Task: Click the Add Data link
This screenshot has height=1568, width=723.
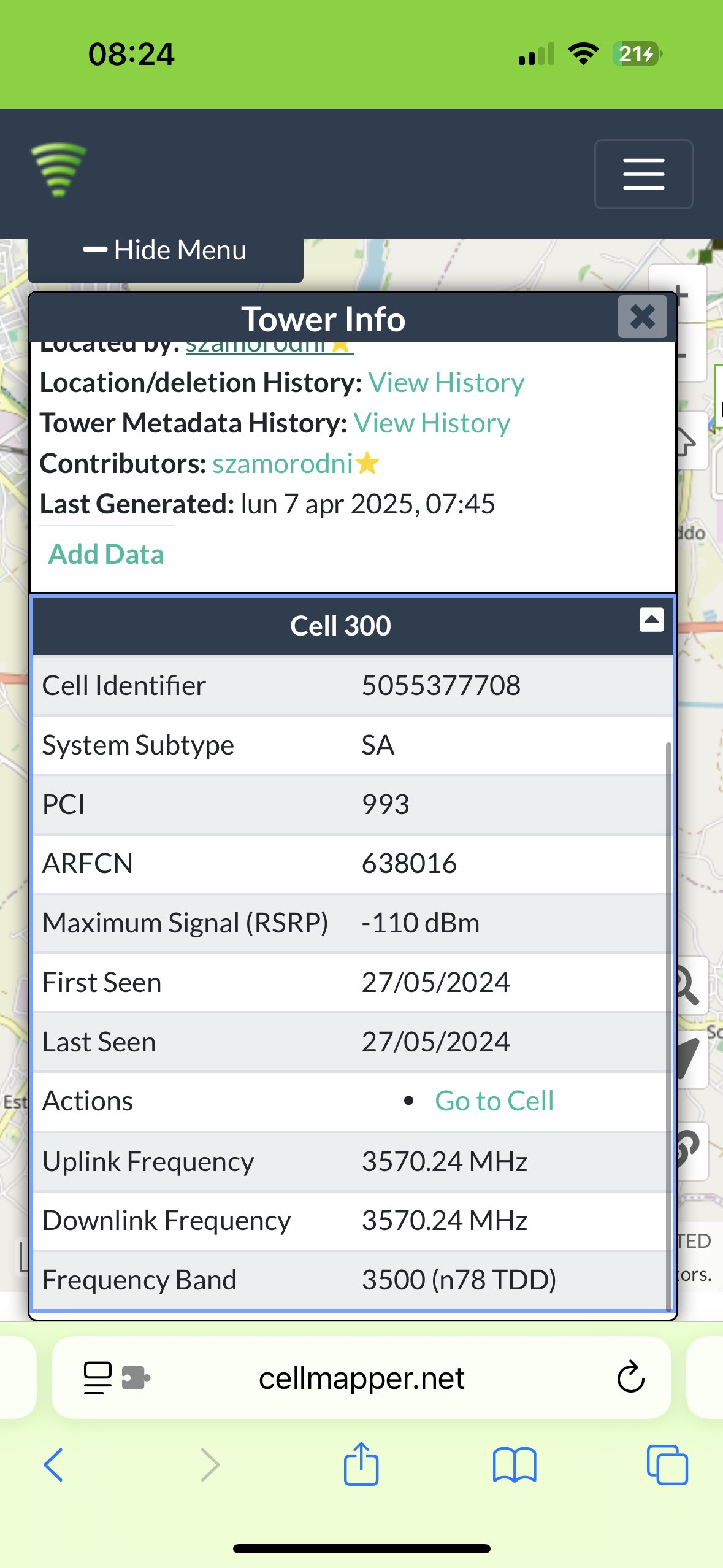Action: coord(106,555)
